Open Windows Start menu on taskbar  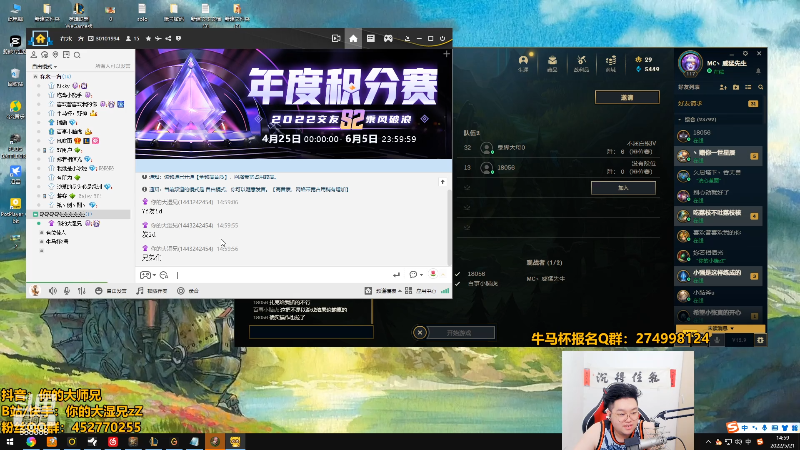(x=10, y=441)
